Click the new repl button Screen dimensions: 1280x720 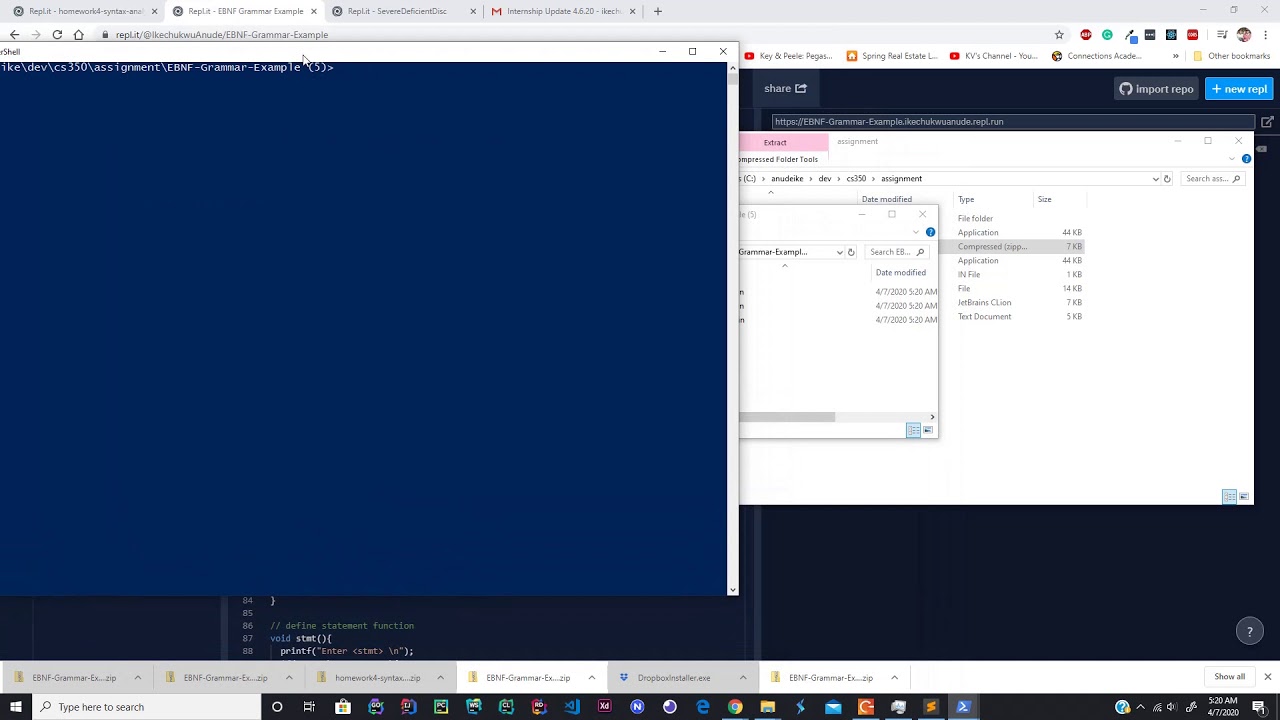pos(1239,89)
